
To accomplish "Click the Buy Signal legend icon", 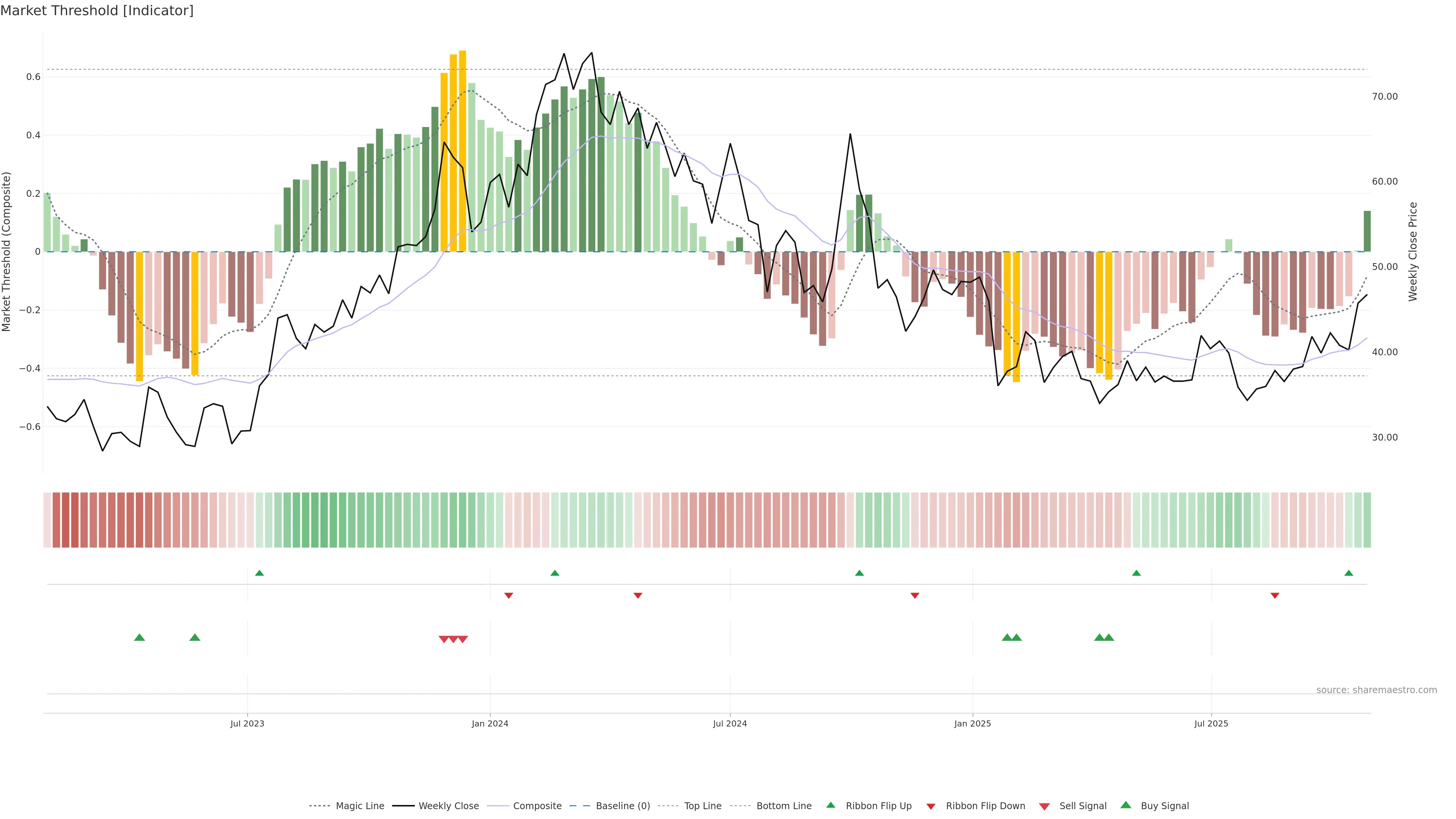I will (1126, 805).
